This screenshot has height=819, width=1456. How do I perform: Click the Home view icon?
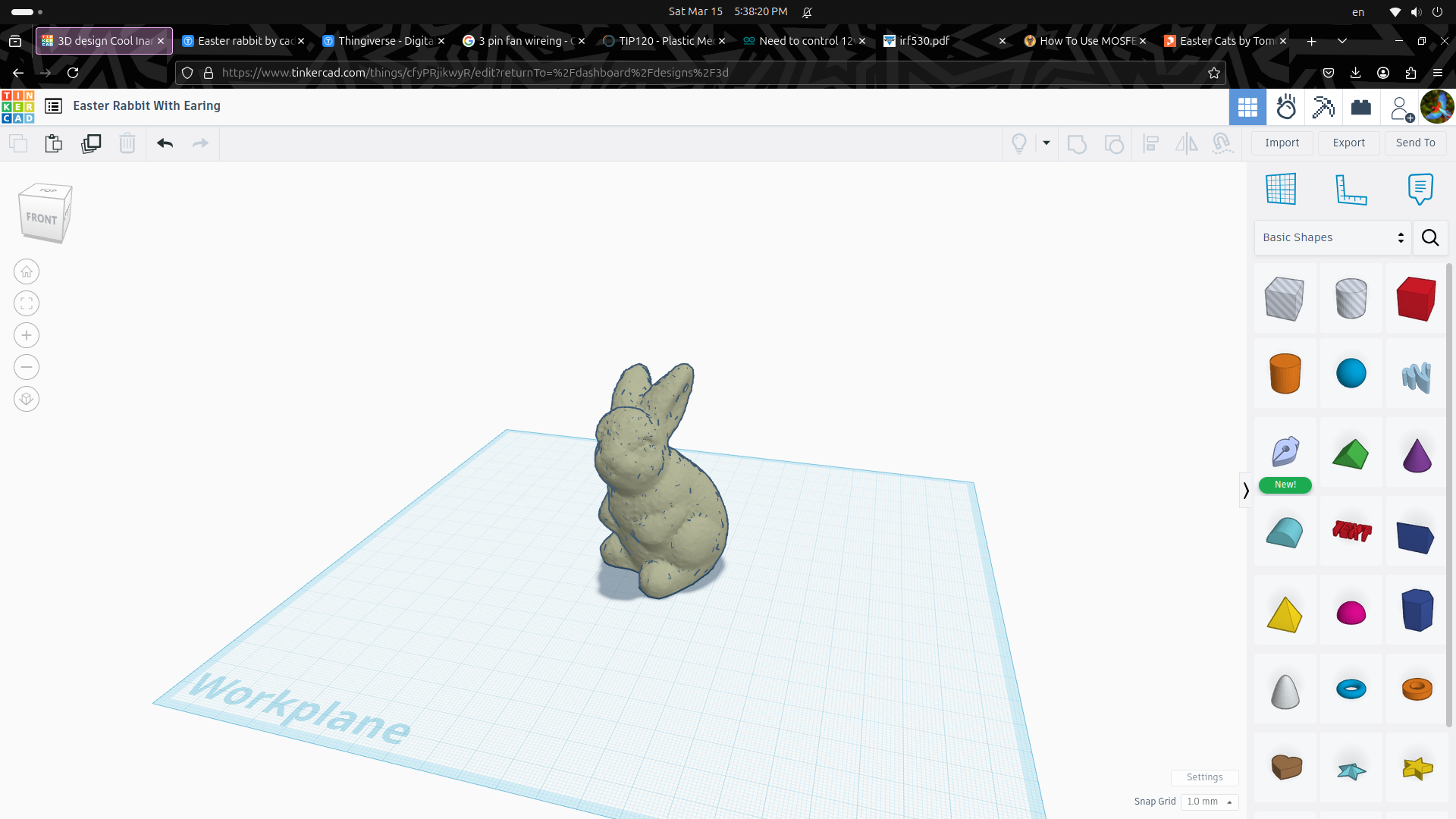tap(27, 271)
